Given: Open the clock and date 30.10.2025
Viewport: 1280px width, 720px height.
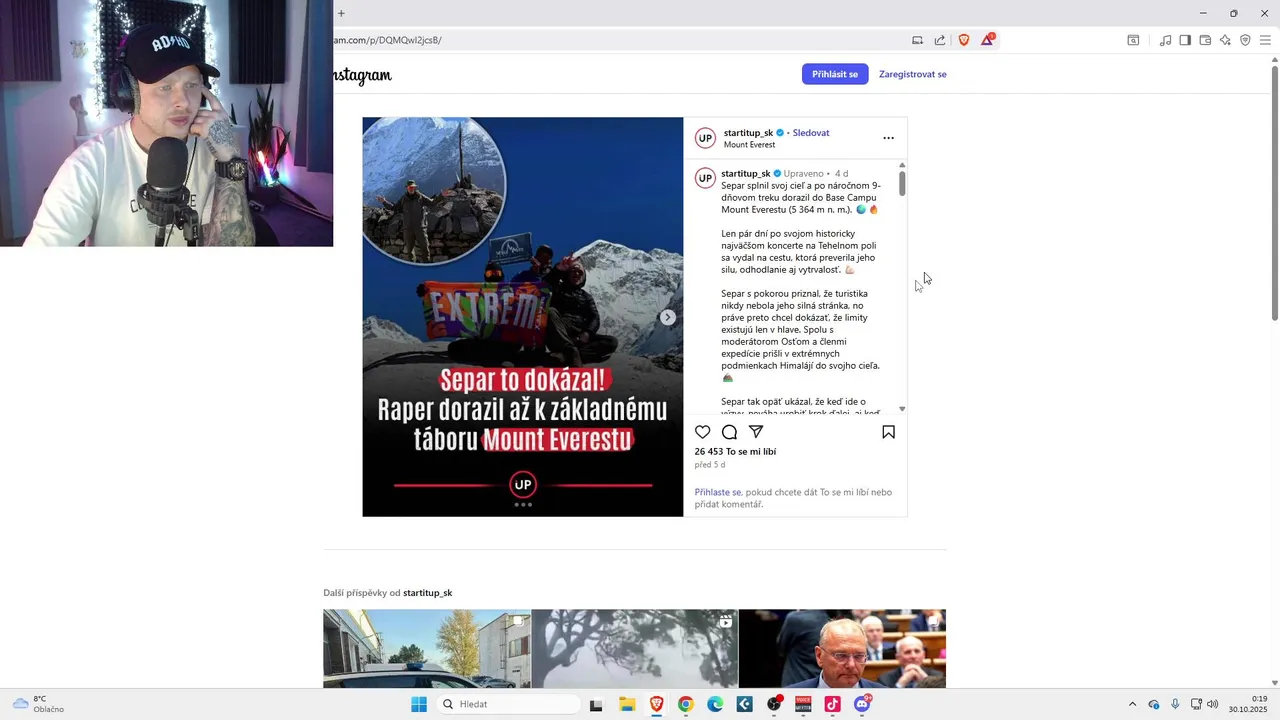Looking at the screenshot, I should pyautogui.click(x=1248, y=704).
